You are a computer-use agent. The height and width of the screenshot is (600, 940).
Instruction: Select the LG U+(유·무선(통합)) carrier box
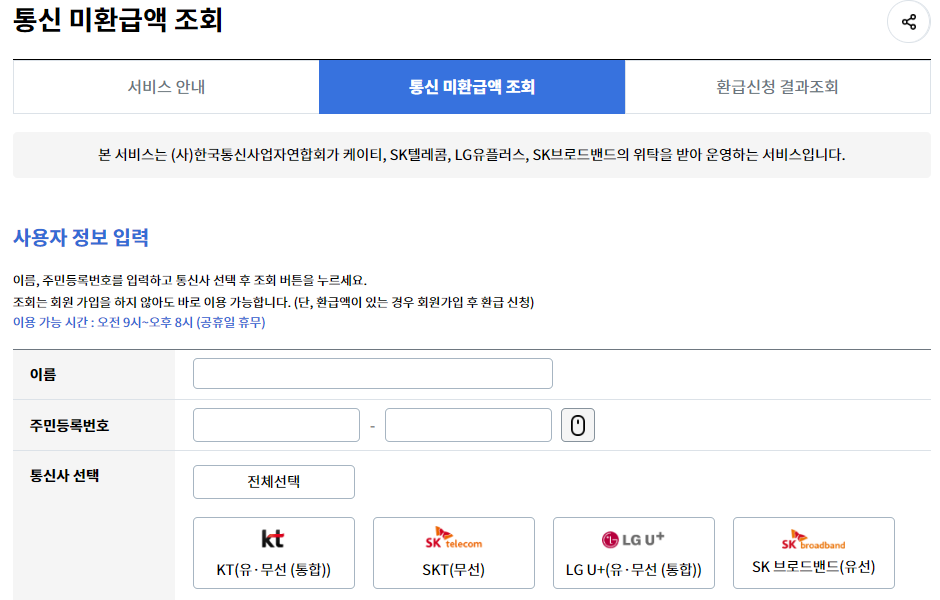click(633, 552)
